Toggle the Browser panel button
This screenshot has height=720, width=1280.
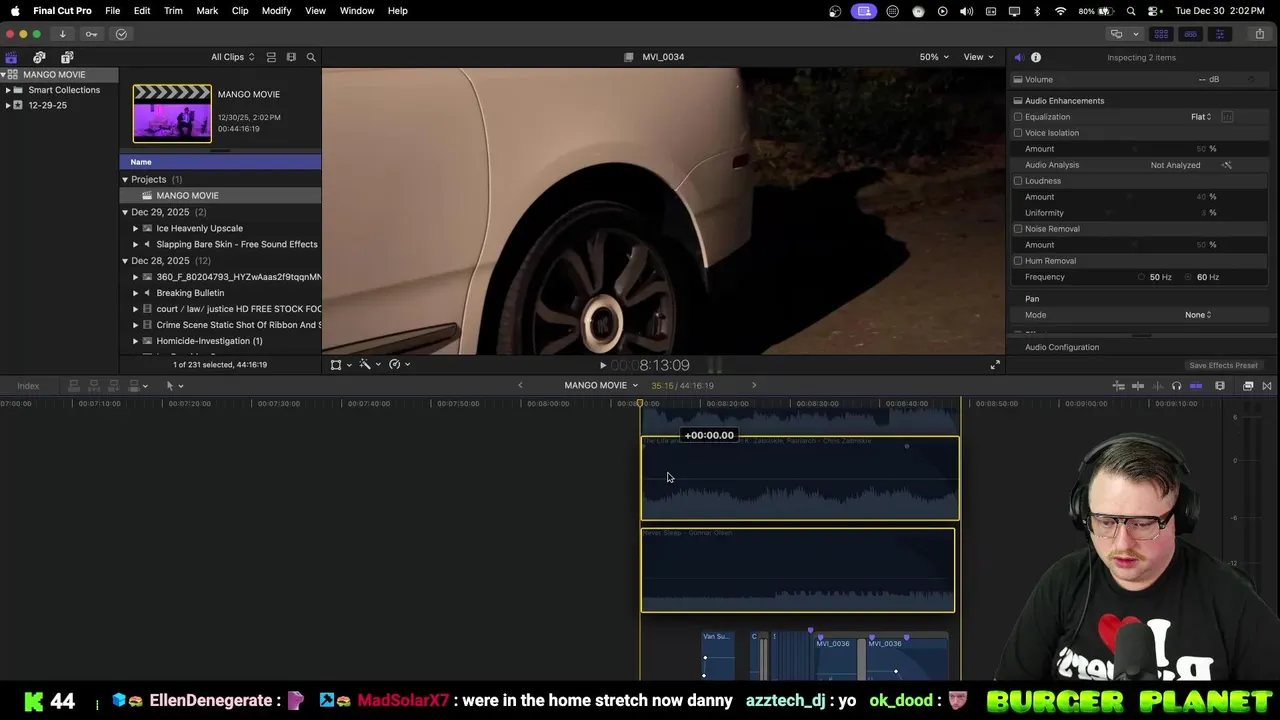(1161, 34)
